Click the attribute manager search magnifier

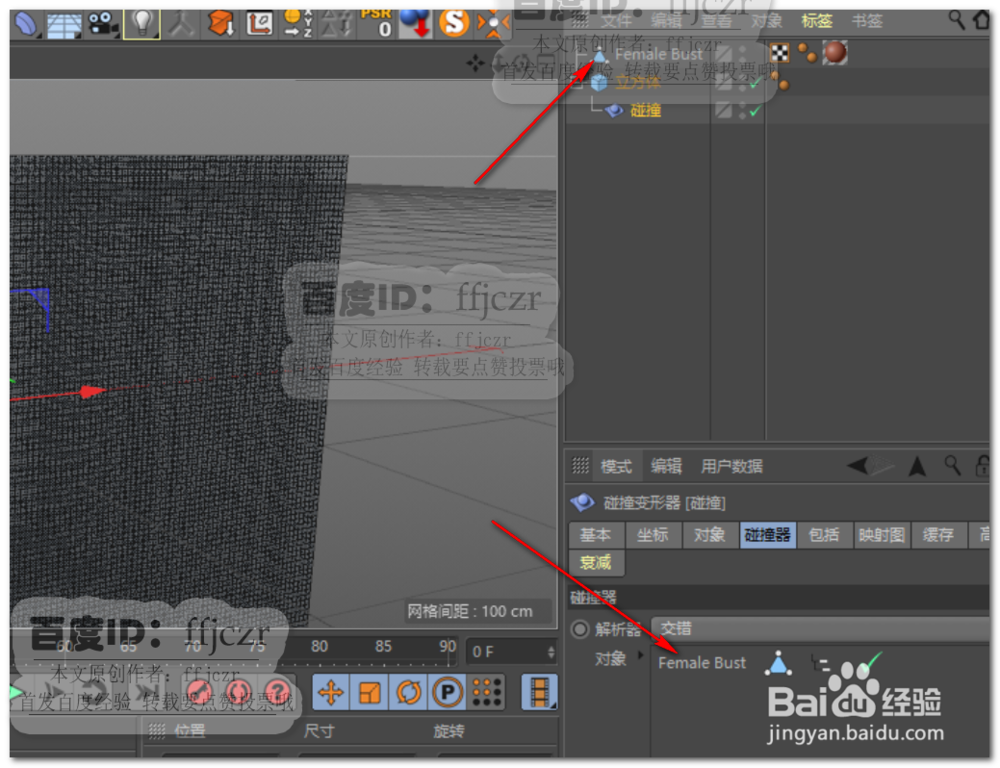click(x=953, y=466)
